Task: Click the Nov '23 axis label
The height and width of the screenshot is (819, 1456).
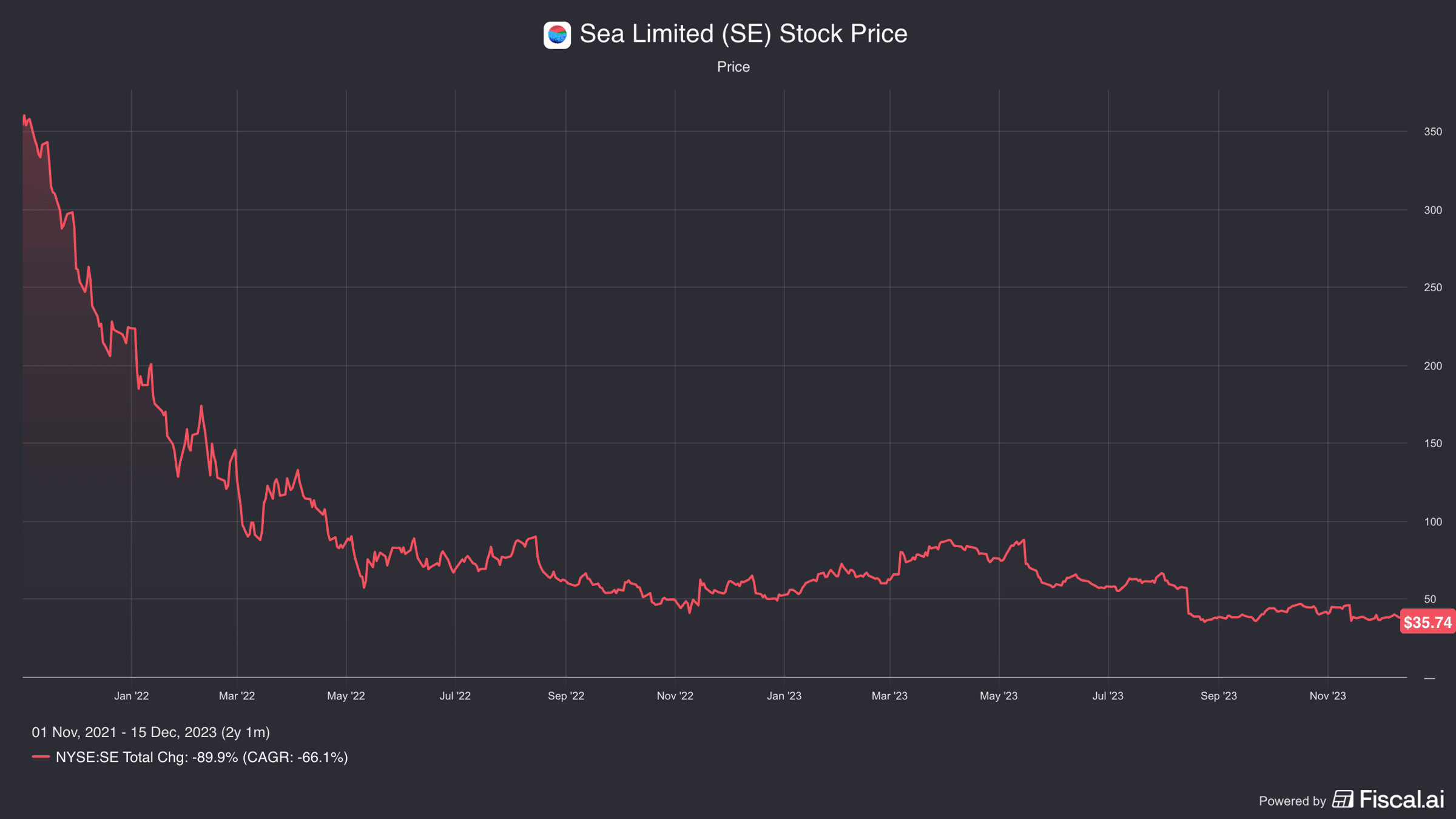Action: [1327, 696]
